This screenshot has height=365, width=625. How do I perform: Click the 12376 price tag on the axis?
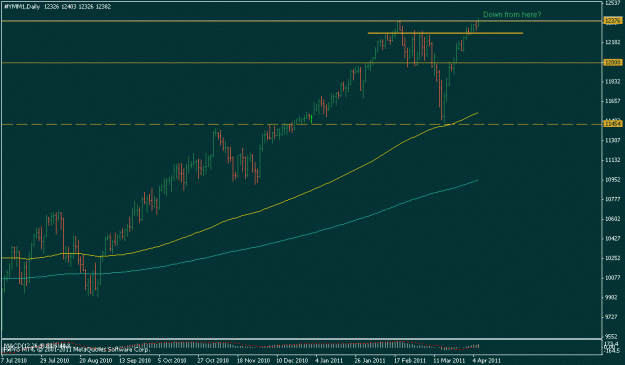click(x=612, y=21)
